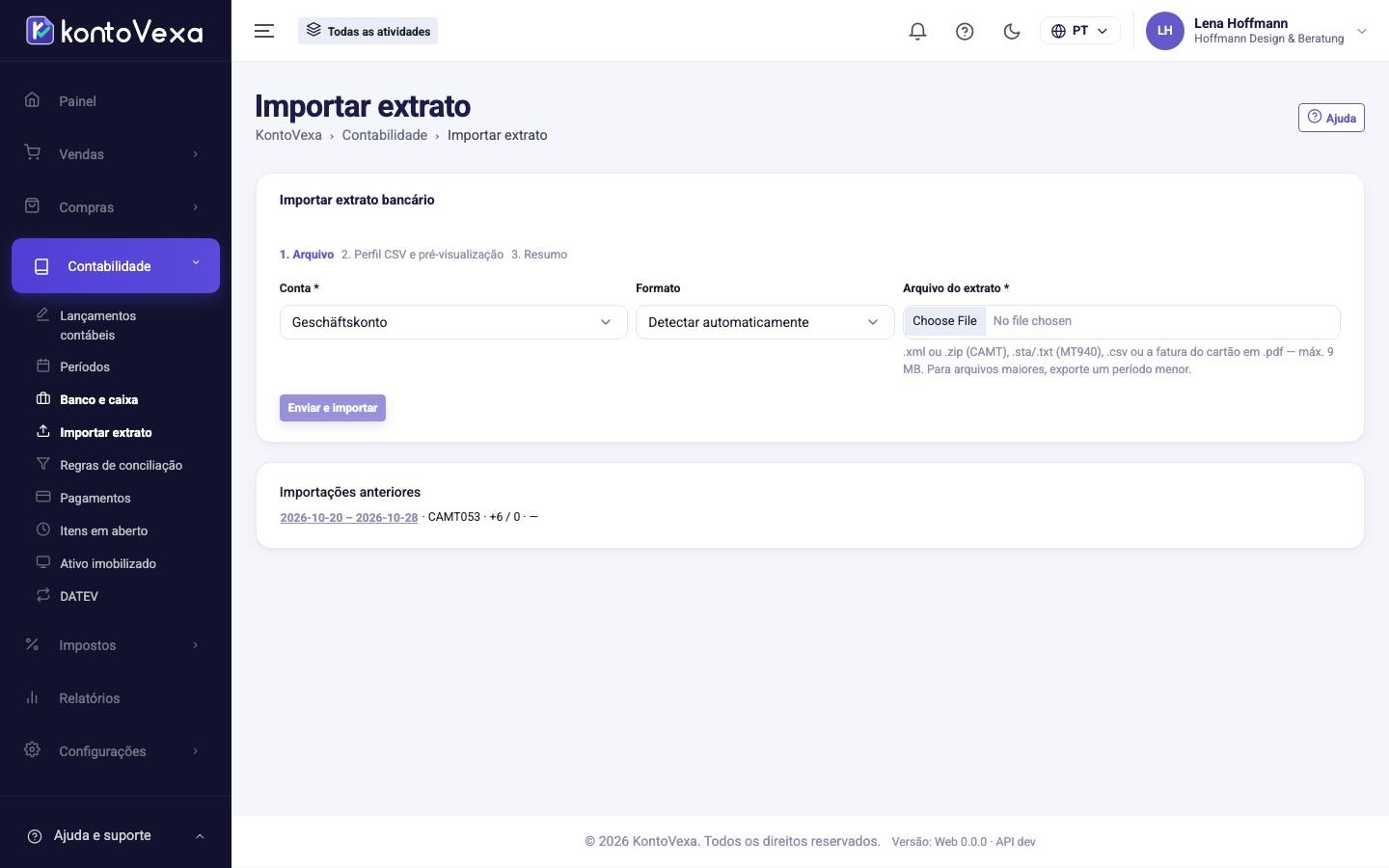Open DATEV submenu item
Viewport: 1389px width, 868px height.
(x=79, y=596)
